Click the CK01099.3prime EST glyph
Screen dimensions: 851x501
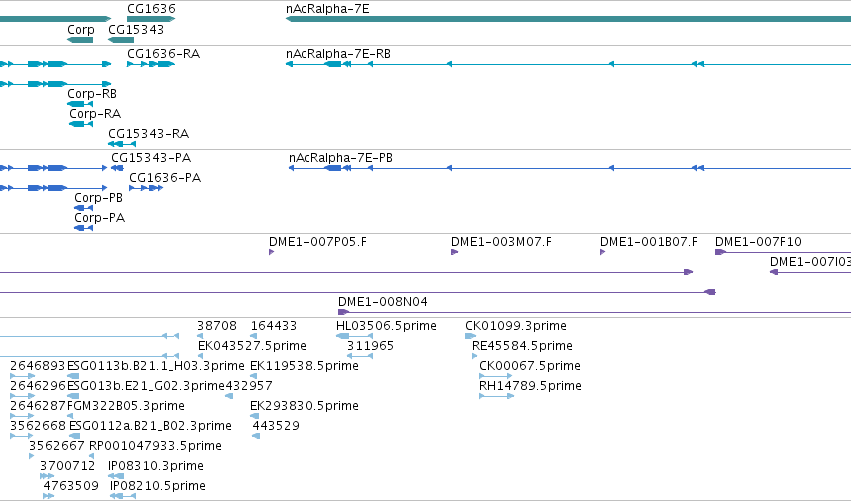pos(470,336)
